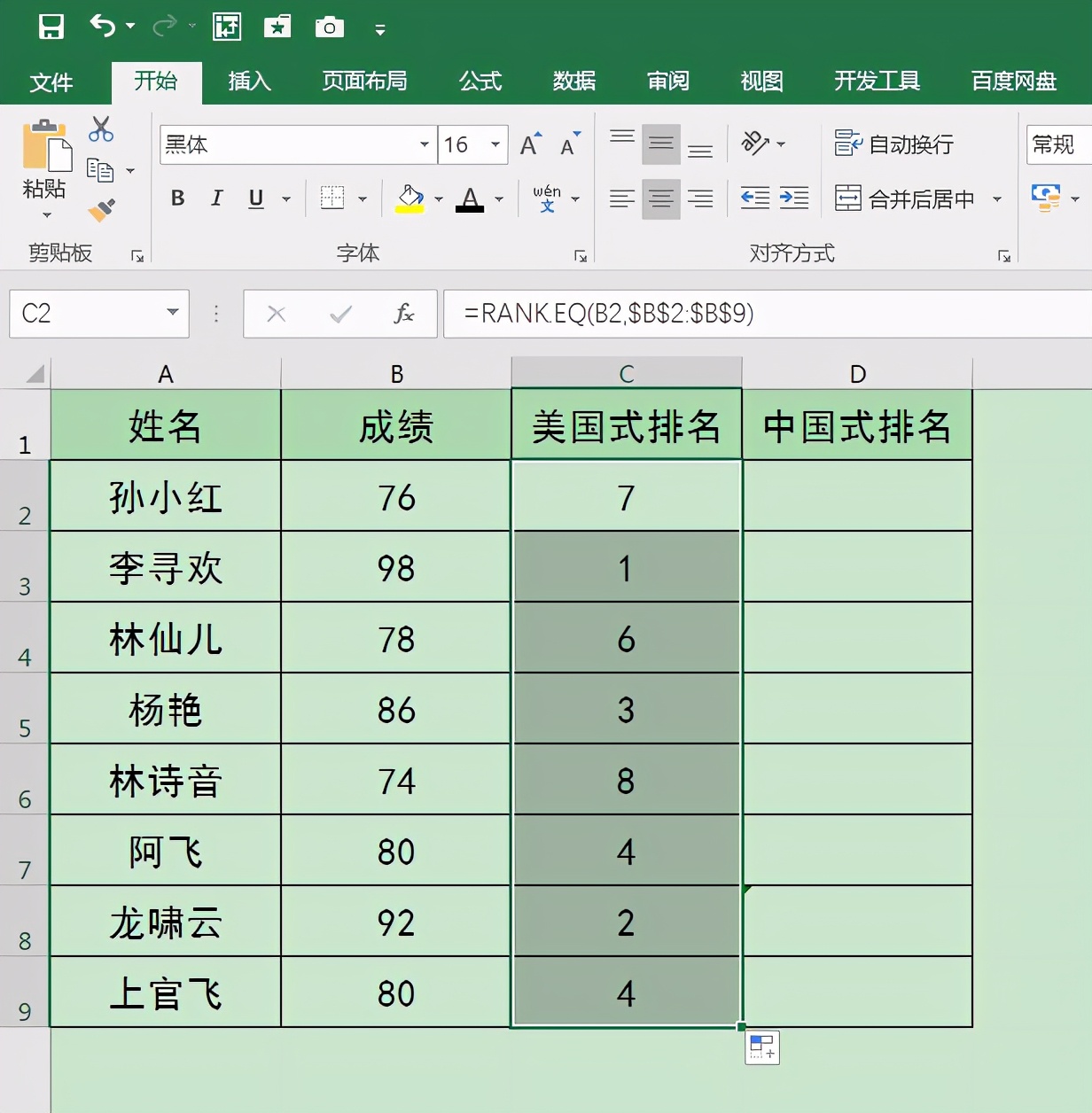
Task: Click the formula bar Enter checkmark icon
Action: click(340, 314)
